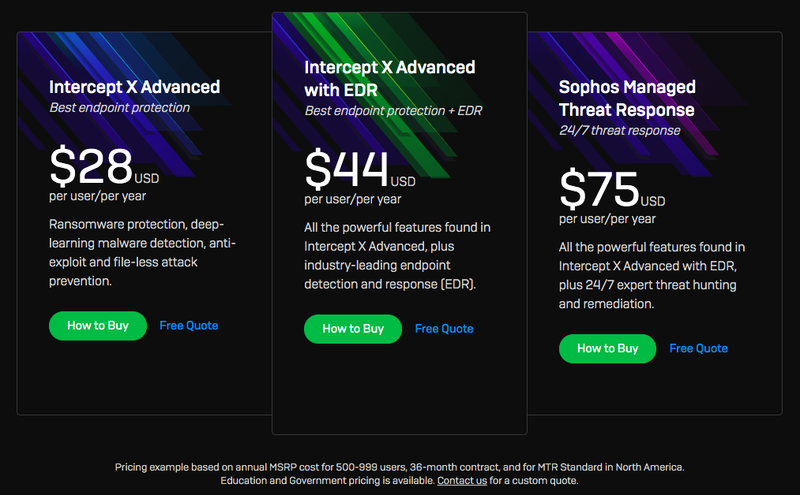Click the 24/7 expert threat hunting description
The image size is (800, 495).
coord(652,276)
